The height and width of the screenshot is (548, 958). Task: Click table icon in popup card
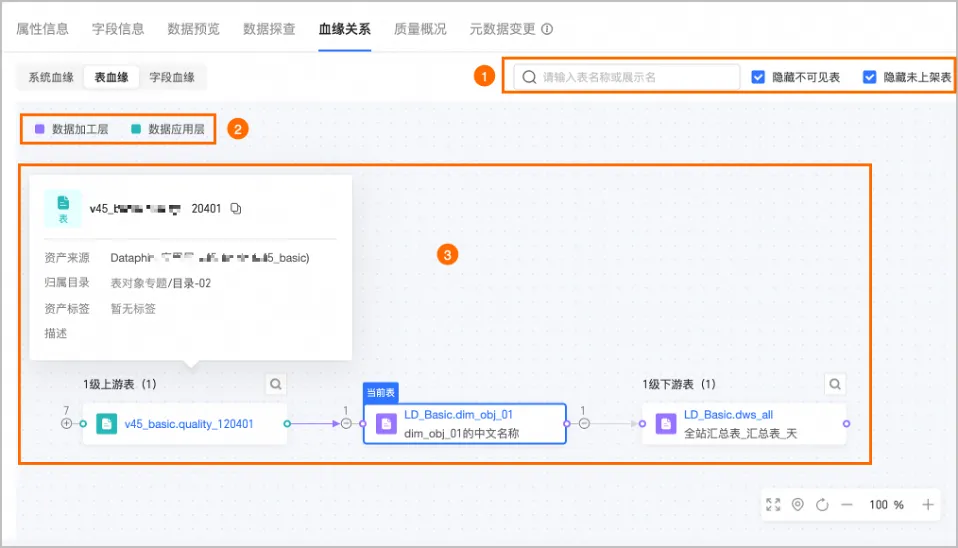tap(63, 208)
